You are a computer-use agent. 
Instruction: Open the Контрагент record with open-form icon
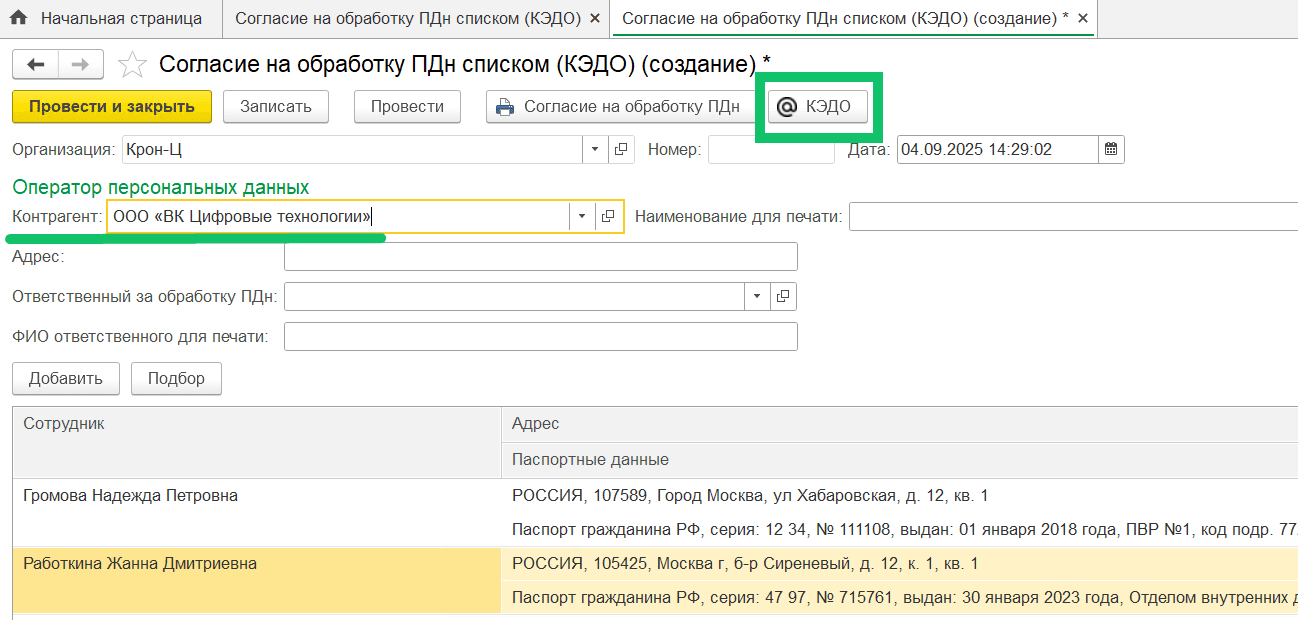(x=608, y=216)
